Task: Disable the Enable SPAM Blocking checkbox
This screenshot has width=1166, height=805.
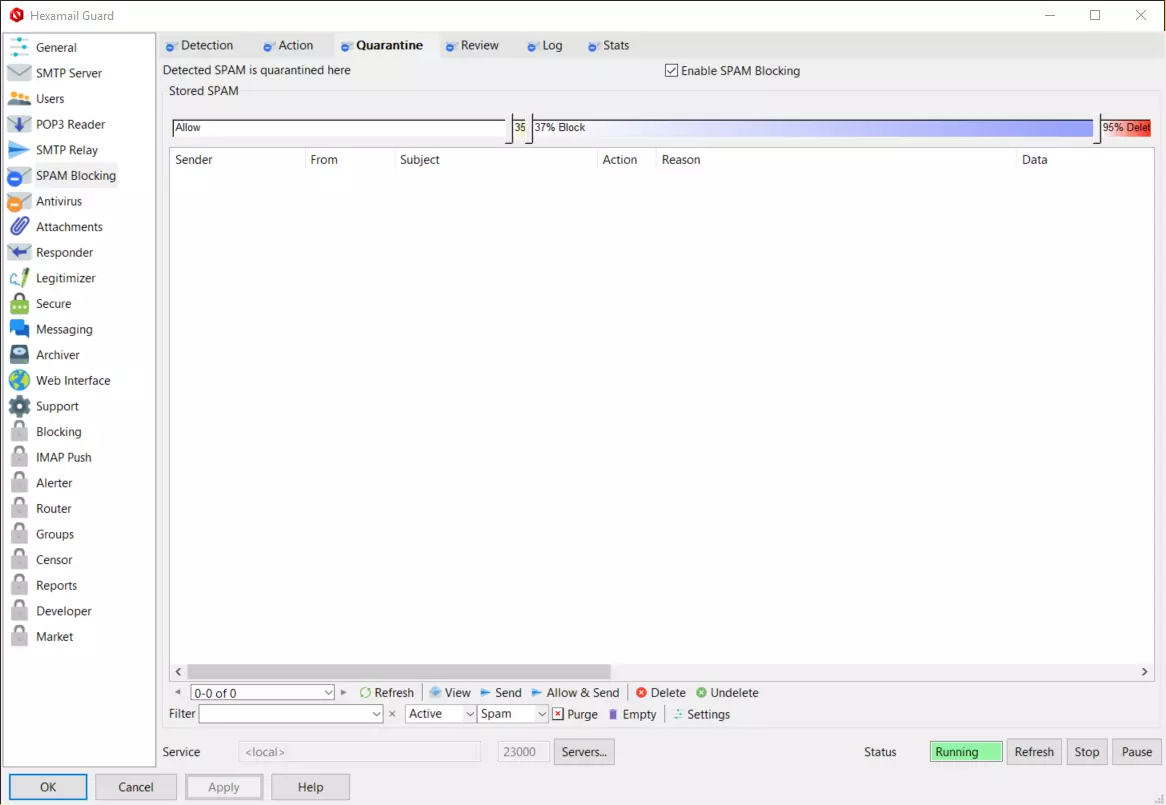Action: click(671, 71)
